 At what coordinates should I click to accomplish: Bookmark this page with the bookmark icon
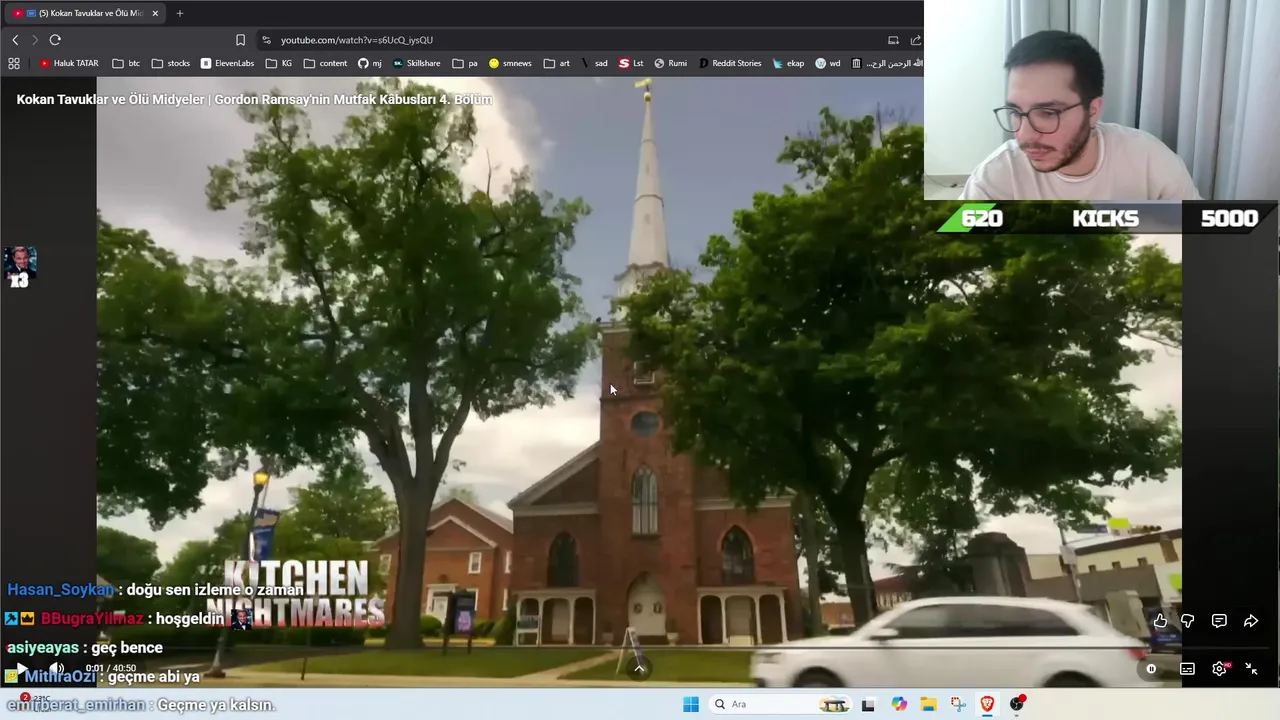coord(240,40)
